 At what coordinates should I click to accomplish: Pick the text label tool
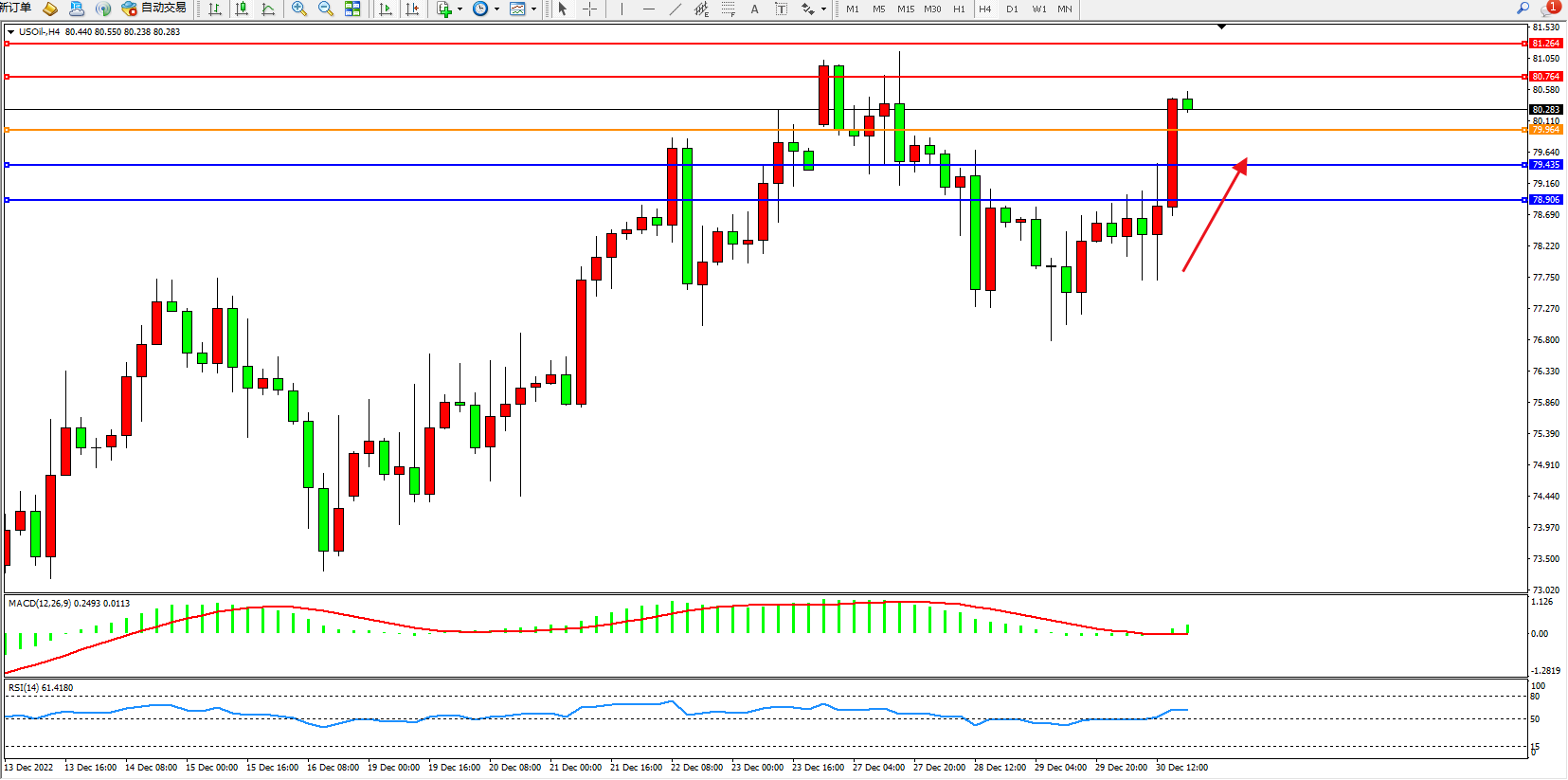pos(754,9)
